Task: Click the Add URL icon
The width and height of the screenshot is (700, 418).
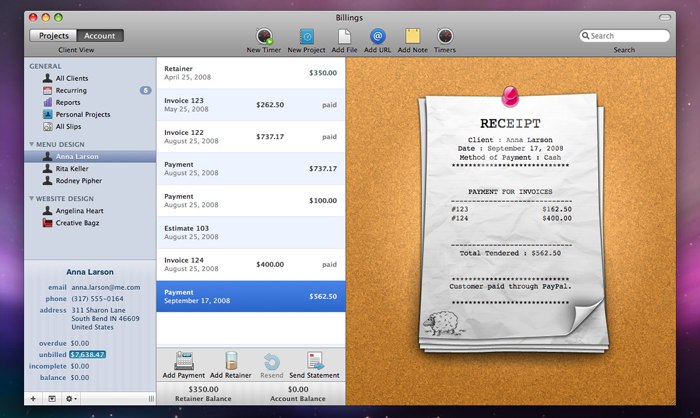Action: (x=378, y=36)
